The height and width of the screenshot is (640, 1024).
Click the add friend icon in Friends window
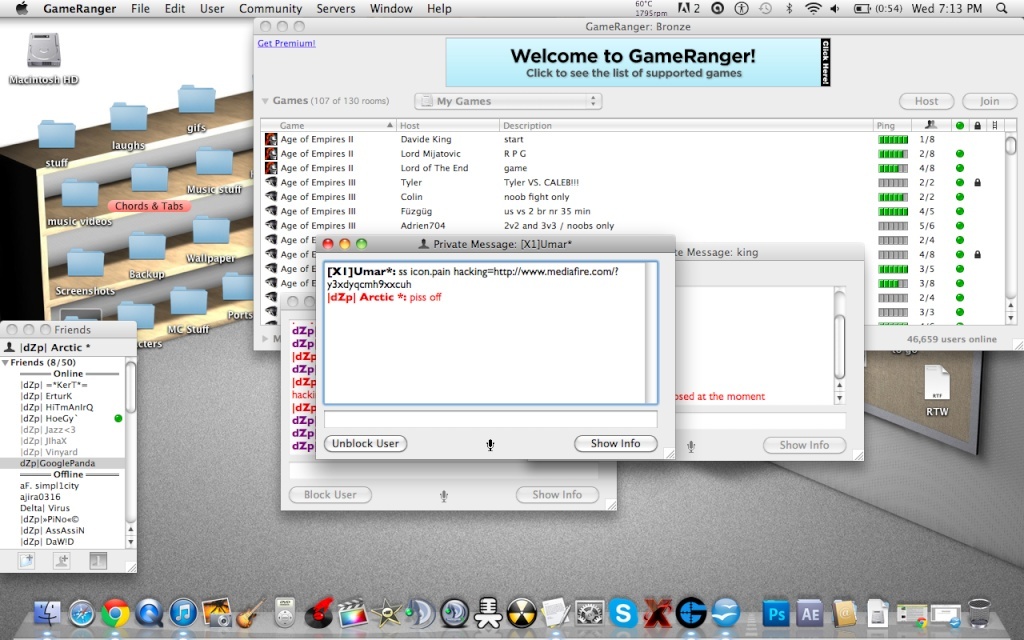[62, 560]
